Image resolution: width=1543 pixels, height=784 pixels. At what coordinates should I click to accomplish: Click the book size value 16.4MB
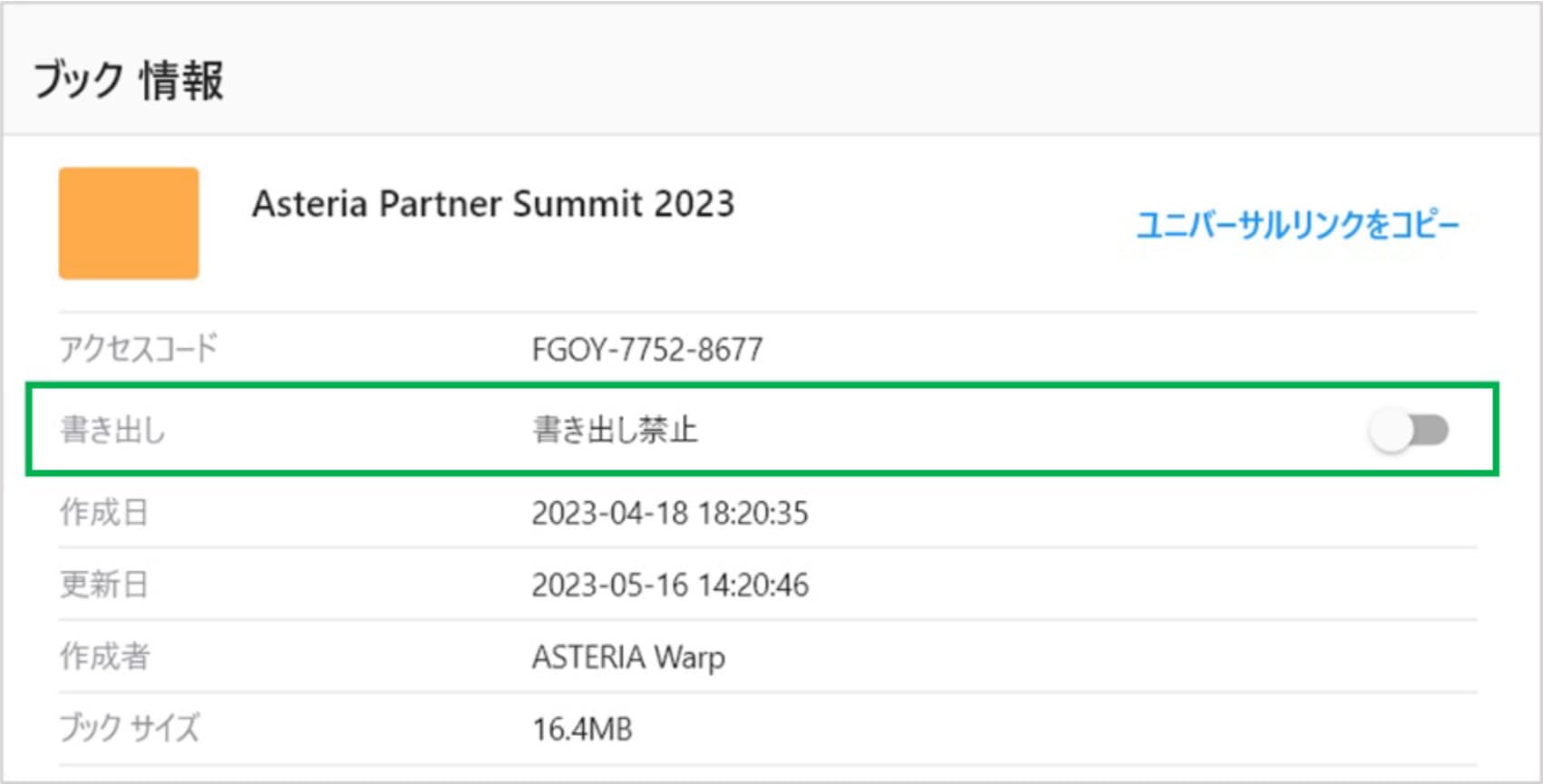[582, 729]
